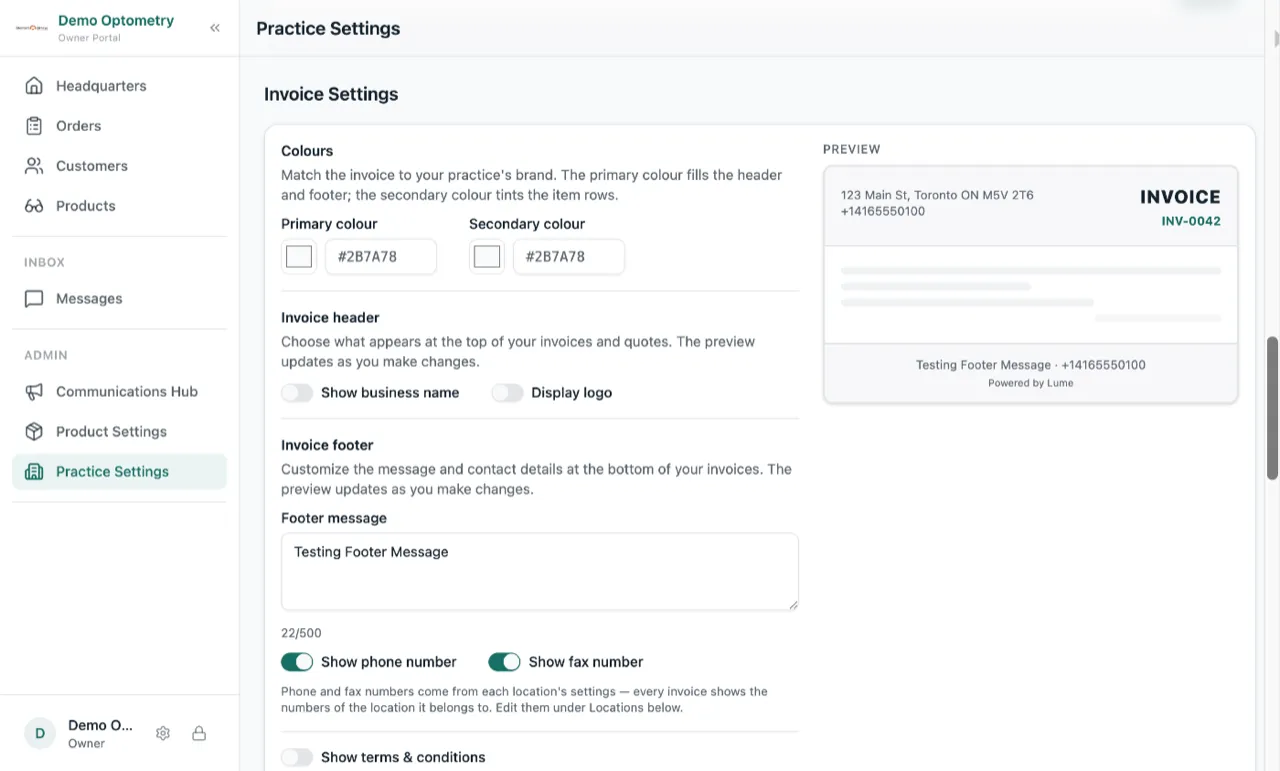The height and width of the screenshot is (771, 1280).
Task: Turn off Show fax number toggle
Action: click(x=504, y=662)
